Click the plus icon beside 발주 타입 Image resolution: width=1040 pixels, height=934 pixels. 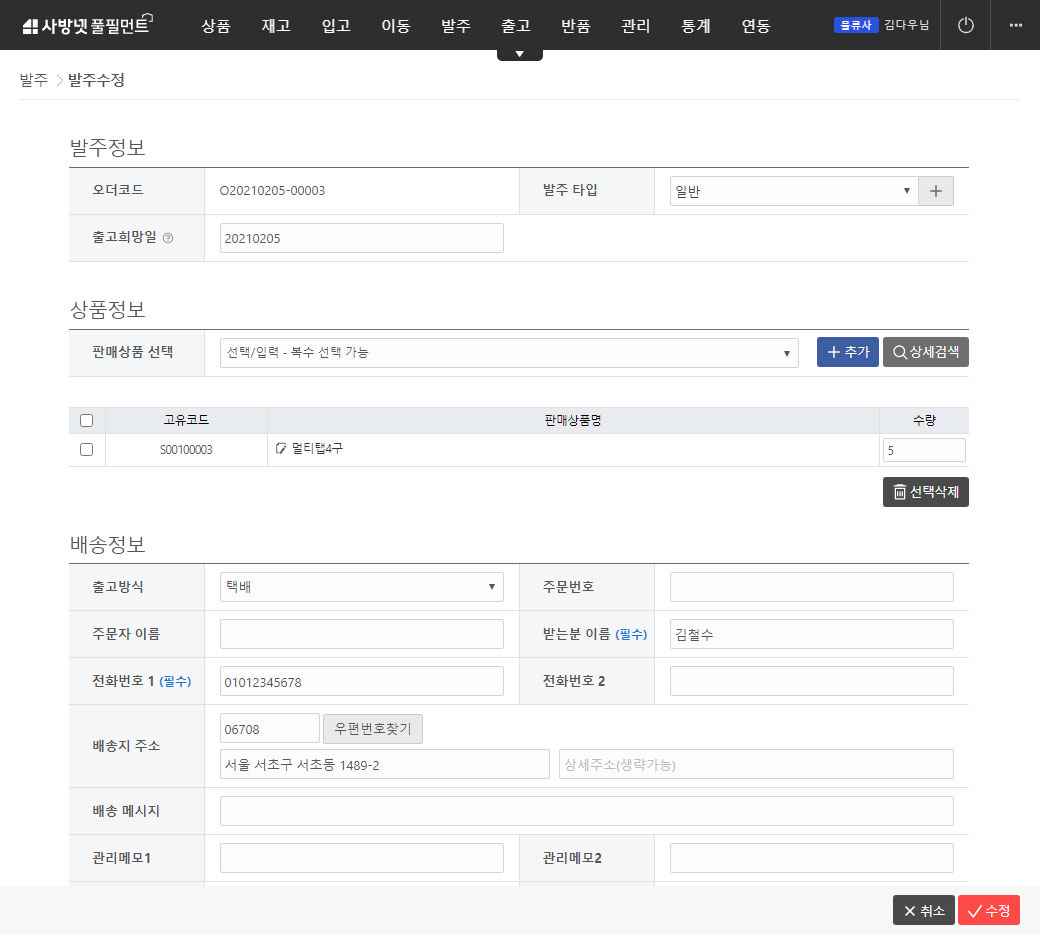(935, 191)
